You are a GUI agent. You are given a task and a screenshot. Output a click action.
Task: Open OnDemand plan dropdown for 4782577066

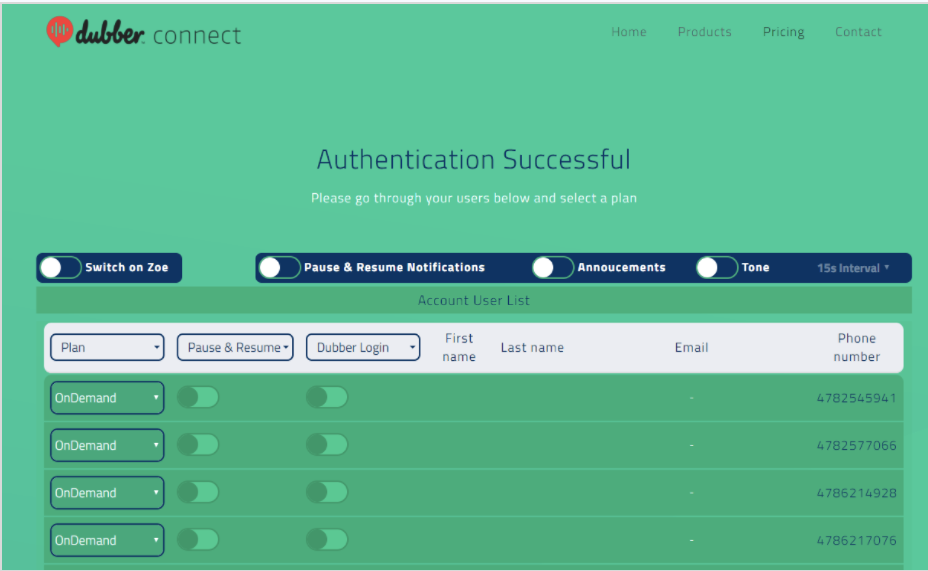107,445
